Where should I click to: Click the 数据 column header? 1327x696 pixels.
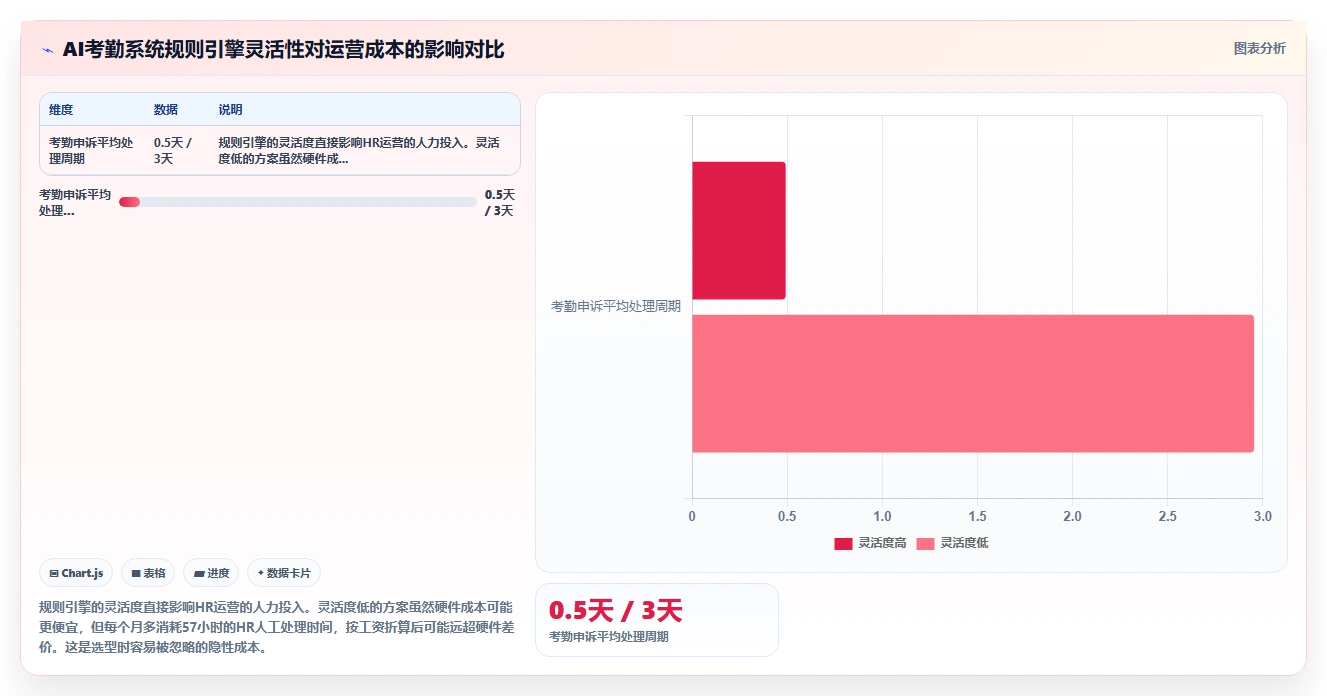point(166,110)
